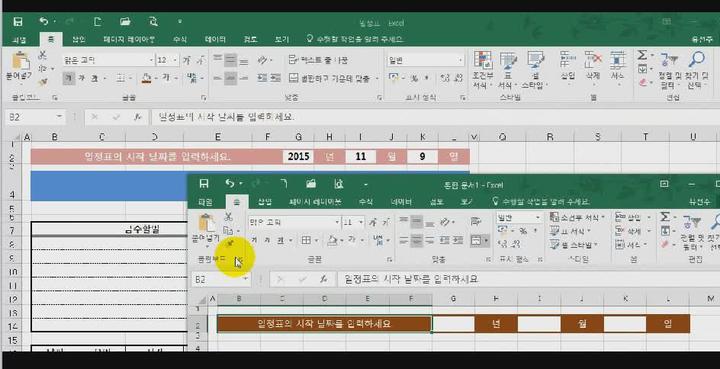Click AutoSum sigma in back window
Screen dimensions: 720x369
642,56
